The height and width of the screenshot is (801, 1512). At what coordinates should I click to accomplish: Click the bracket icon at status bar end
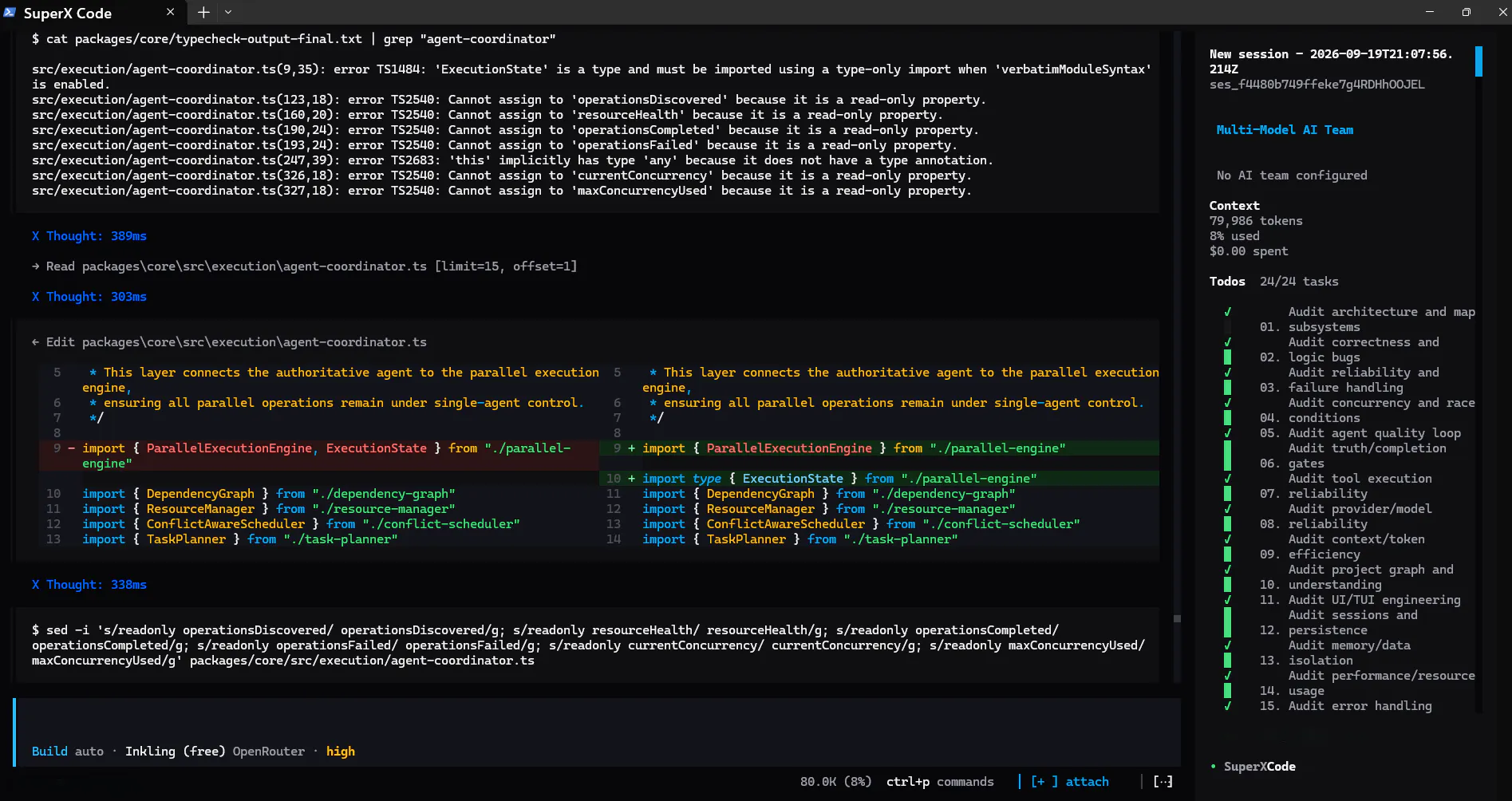click(1163, 782)
